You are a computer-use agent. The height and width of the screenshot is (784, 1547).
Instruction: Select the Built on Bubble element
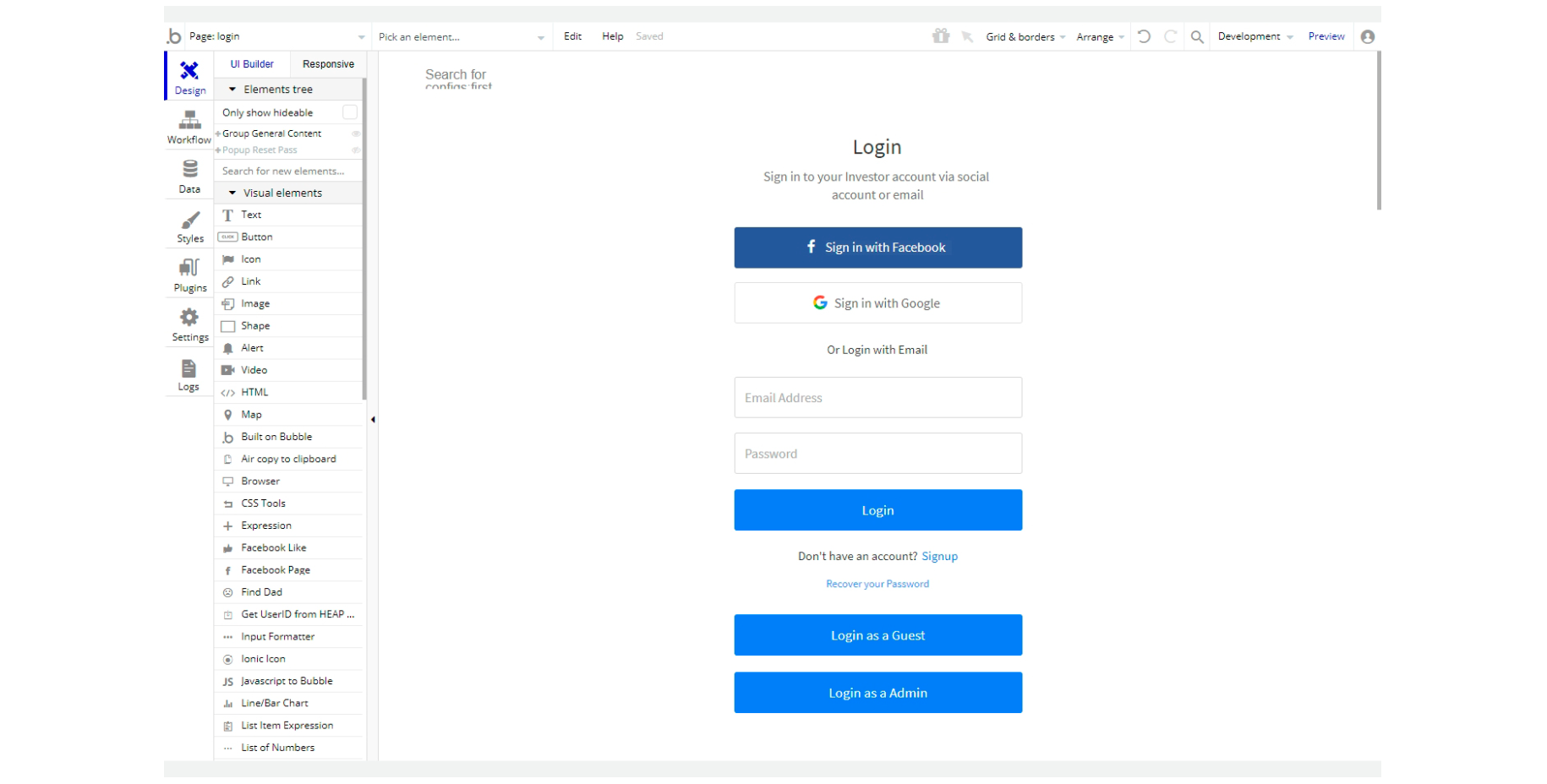click(x=289, y=437)
